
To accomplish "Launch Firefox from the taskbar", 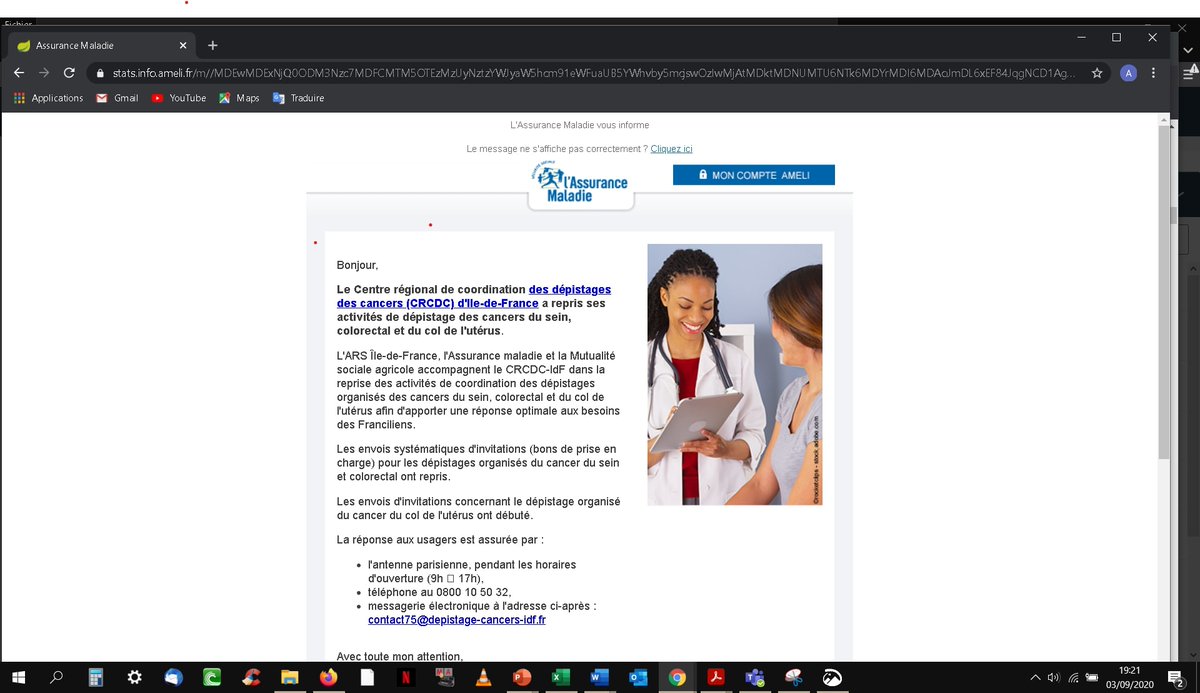I will tap(328, 677).
